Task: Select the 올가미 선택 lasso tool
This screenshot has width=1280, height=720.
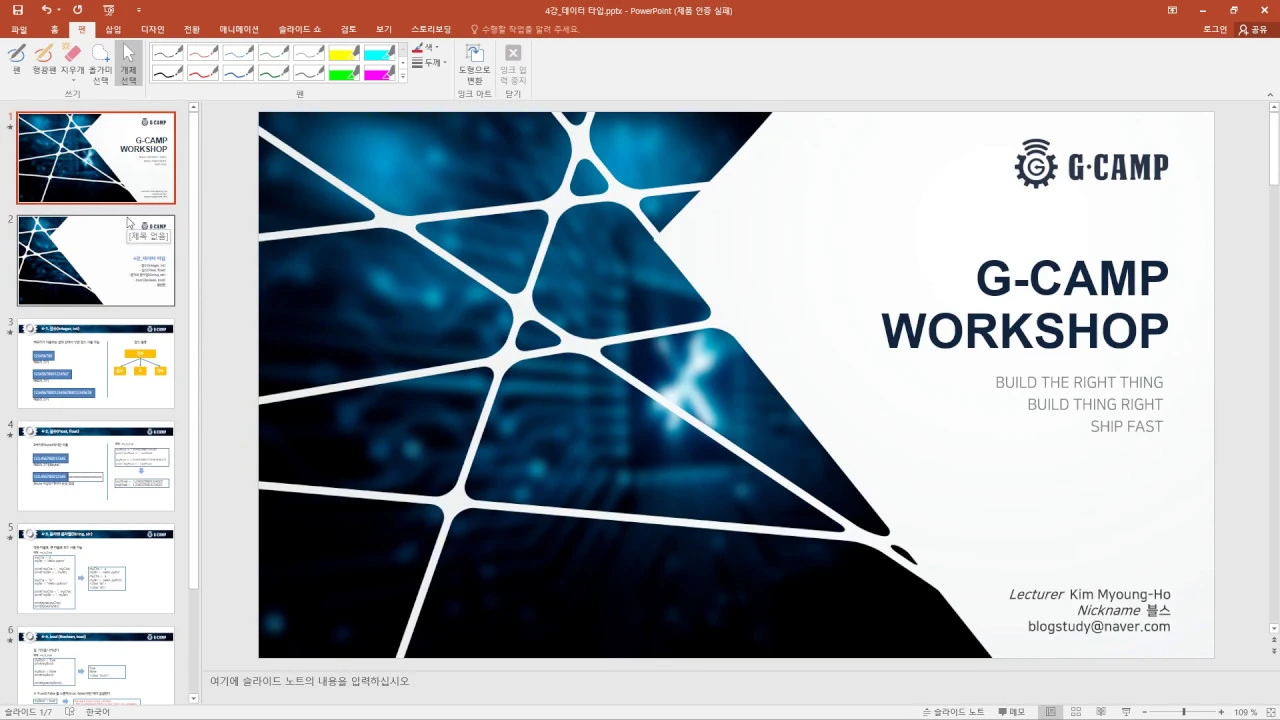Action: [x=100, y=63]
